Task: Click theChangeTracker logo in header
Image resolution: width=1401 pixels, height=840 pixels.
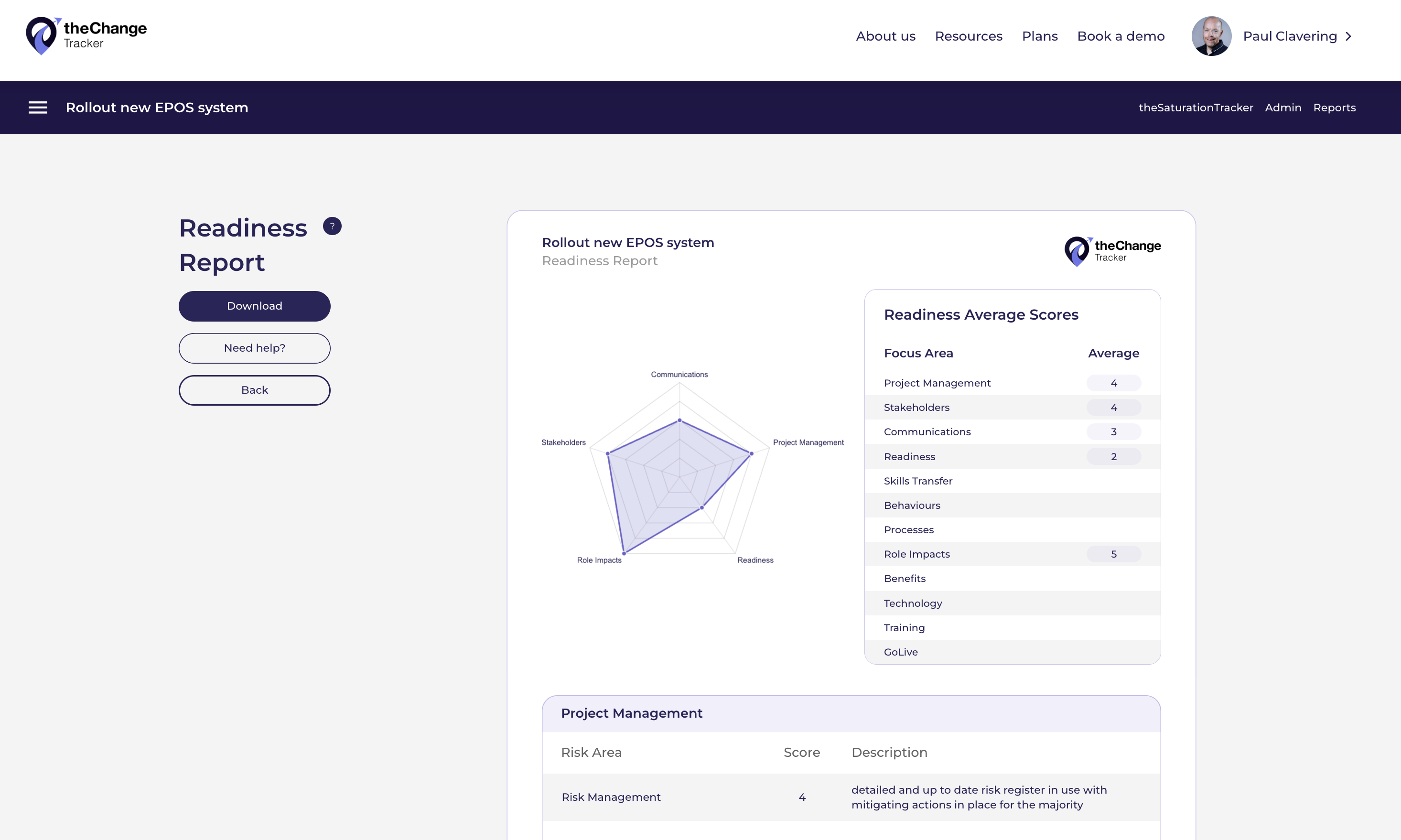Action: (86, 36)
